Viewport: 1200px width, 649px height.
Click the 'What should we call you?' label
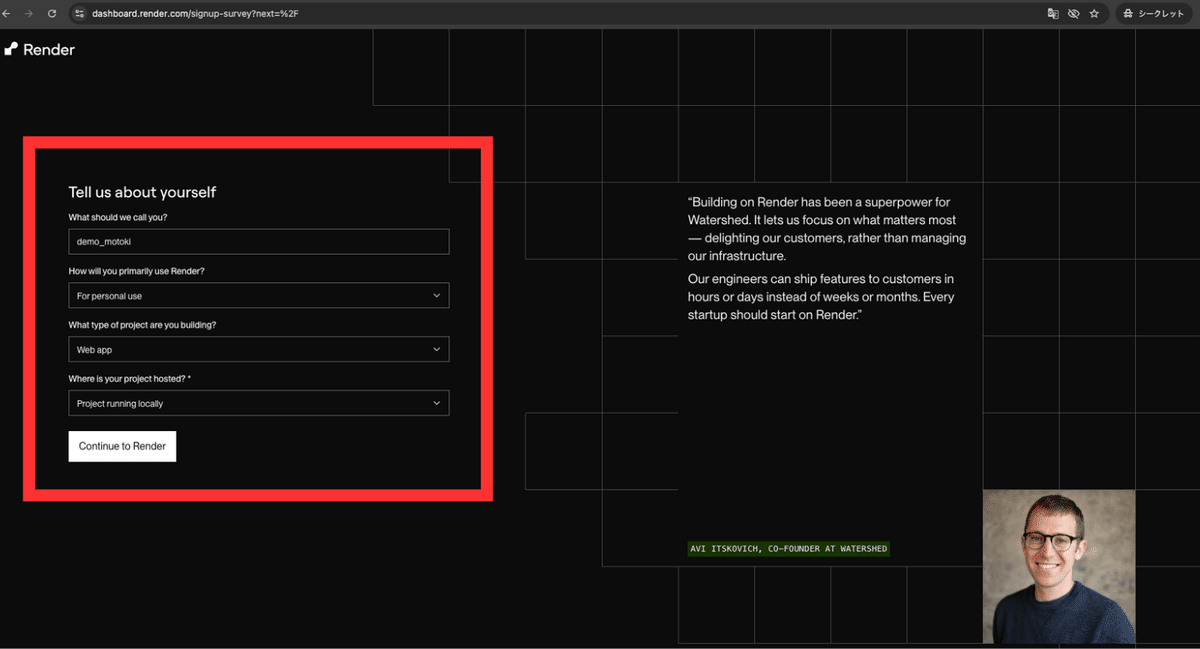click(x=118, y=217)
